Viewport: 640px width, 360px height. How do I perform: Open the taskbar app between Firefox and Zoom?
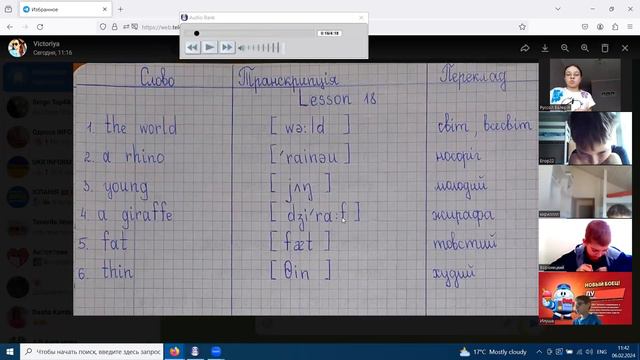click(x=195, y=351)
